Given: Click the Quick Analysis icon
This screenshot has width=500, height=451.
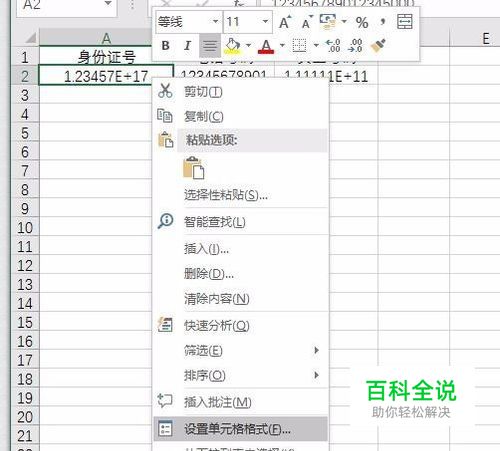Looking at the screenshot, I should pos(165,325).
